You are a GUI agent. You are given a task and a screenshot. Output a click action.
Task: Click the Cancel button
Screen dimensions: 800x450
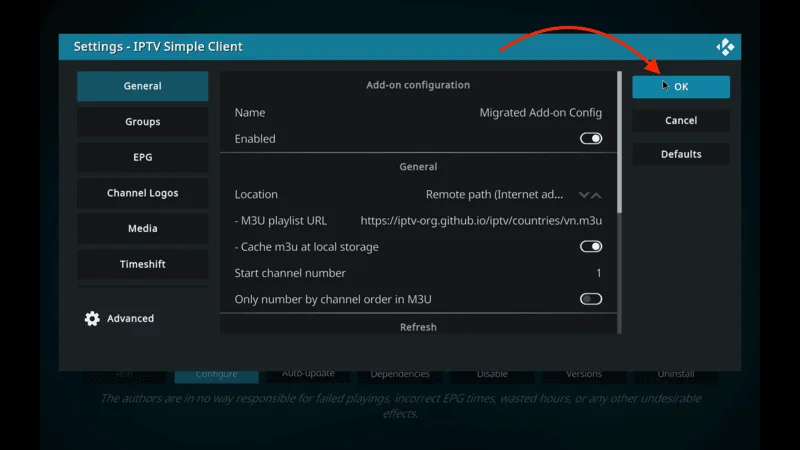681,120
